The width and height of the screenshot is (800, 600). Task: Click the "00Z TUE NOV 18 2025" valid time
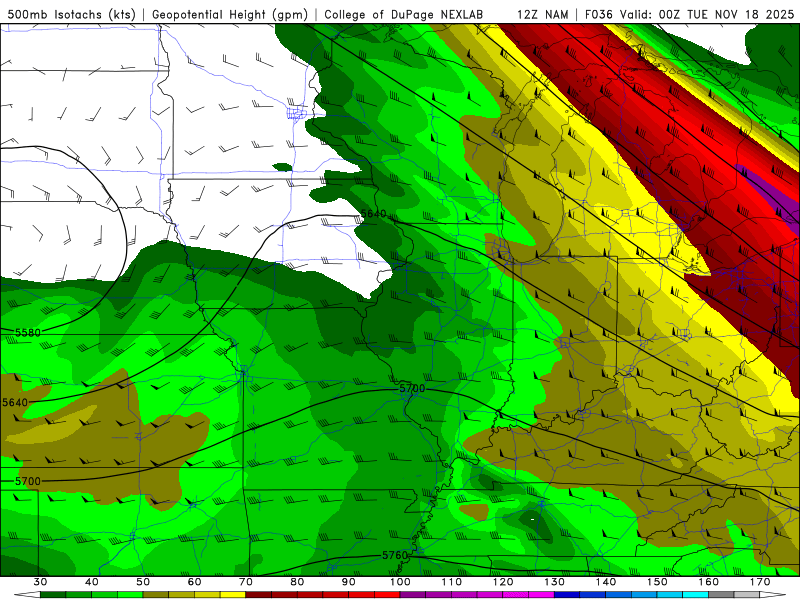coord(727,14)
